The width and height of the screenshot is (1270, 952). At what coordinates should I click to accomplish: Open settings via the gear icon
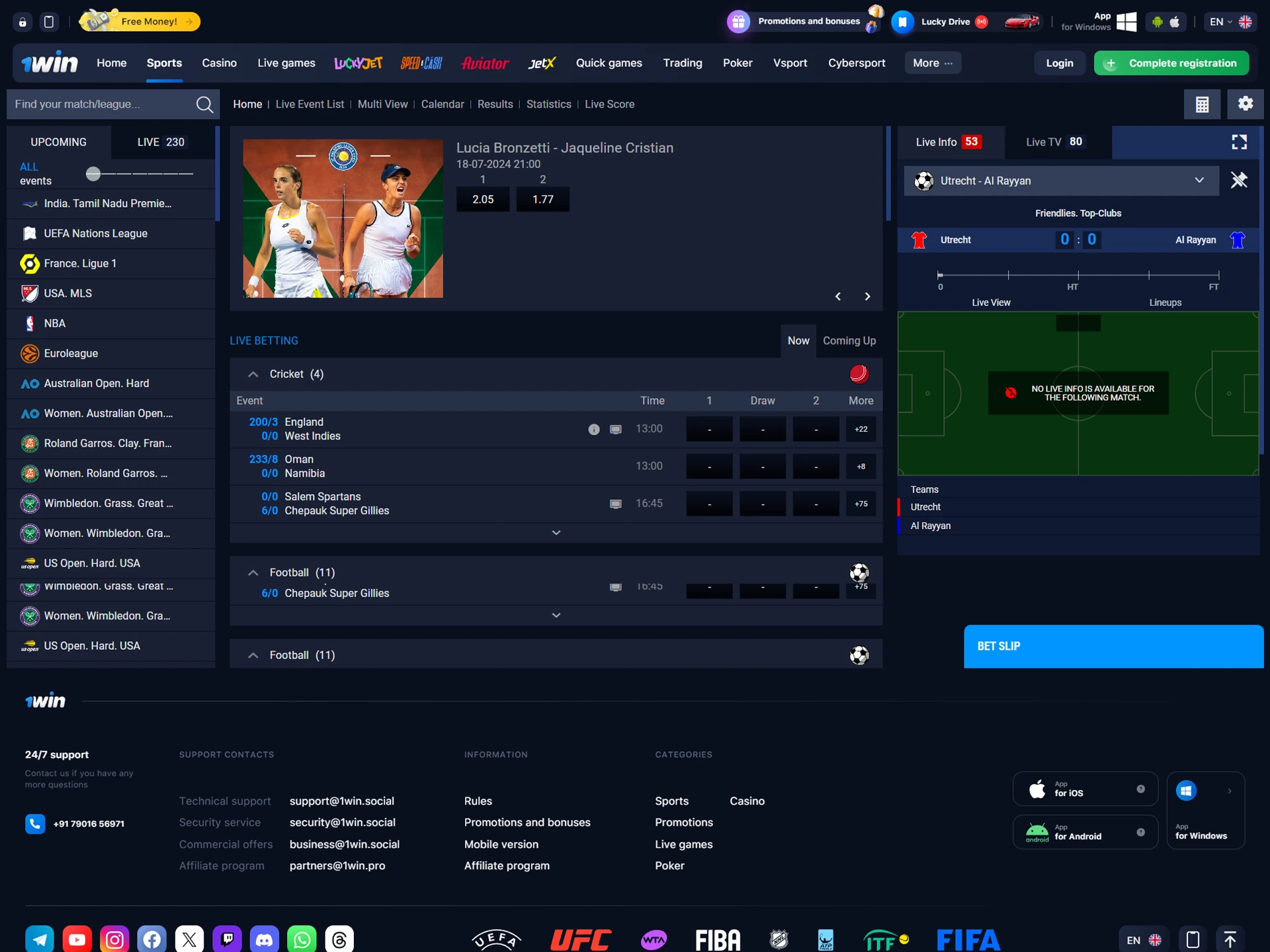pos(1246,104)
